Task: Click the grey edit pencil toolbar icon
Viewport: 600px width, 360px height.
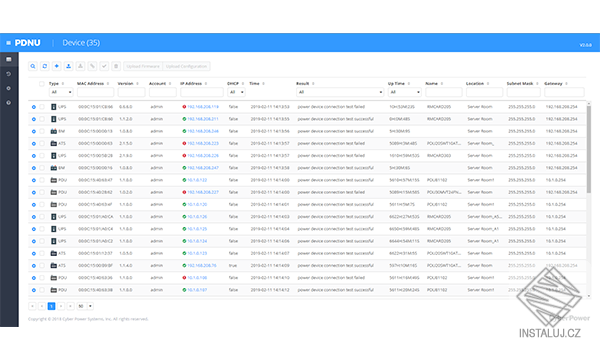Action: 92,66
